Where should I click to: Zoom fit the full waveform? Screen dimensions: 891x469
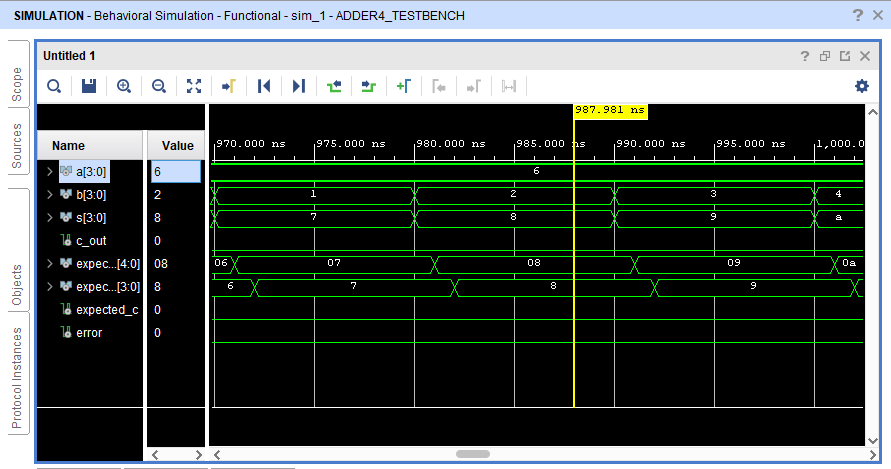[194, 86]
